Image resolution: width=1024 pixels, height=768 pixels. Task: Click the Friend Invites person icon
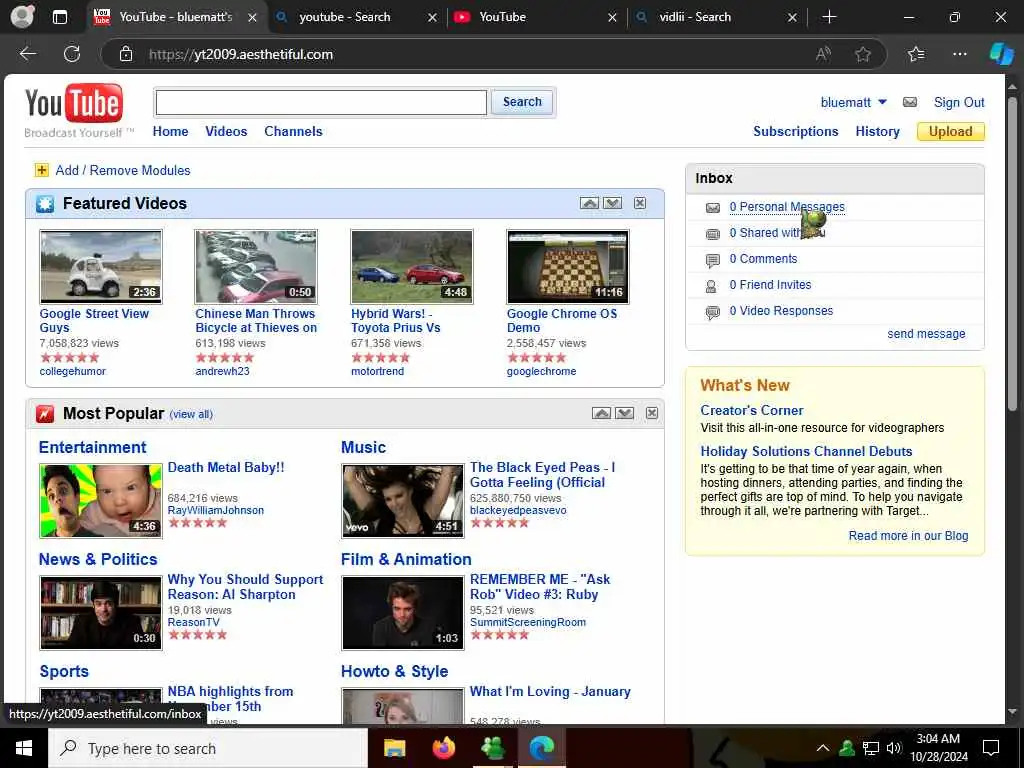(x=711, y=286)
